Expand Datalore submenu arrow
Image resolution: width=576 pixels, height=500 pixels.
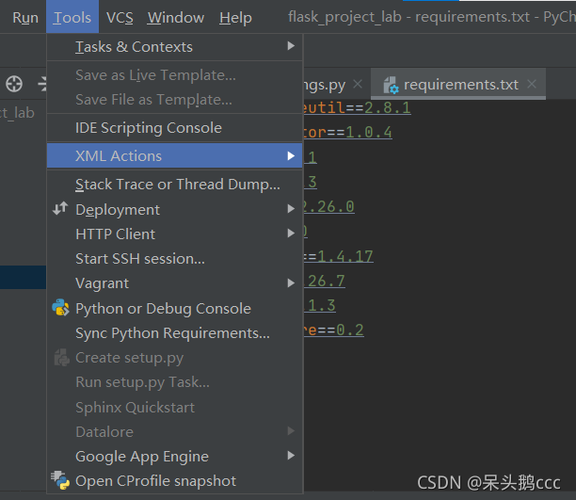291,431
